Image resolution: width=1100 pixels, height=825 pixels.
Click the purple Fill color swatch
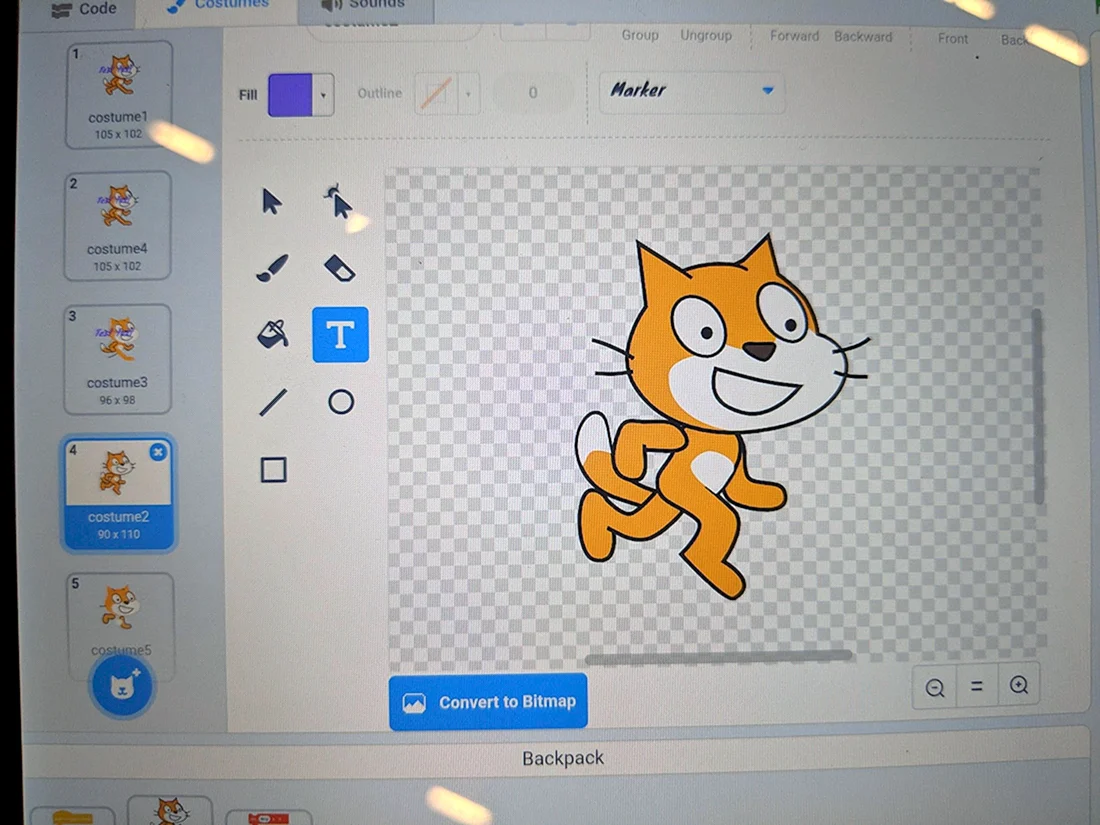click(290, 94)
